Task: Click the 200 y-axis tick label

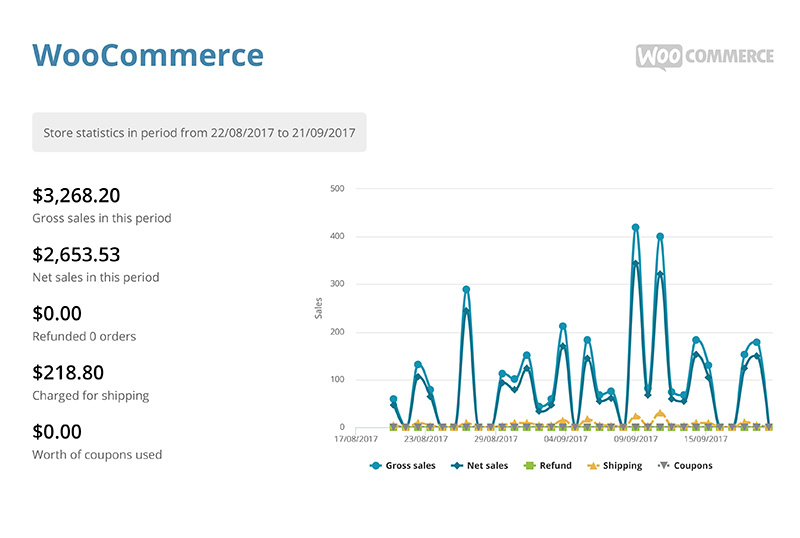Action: (337, 332)
